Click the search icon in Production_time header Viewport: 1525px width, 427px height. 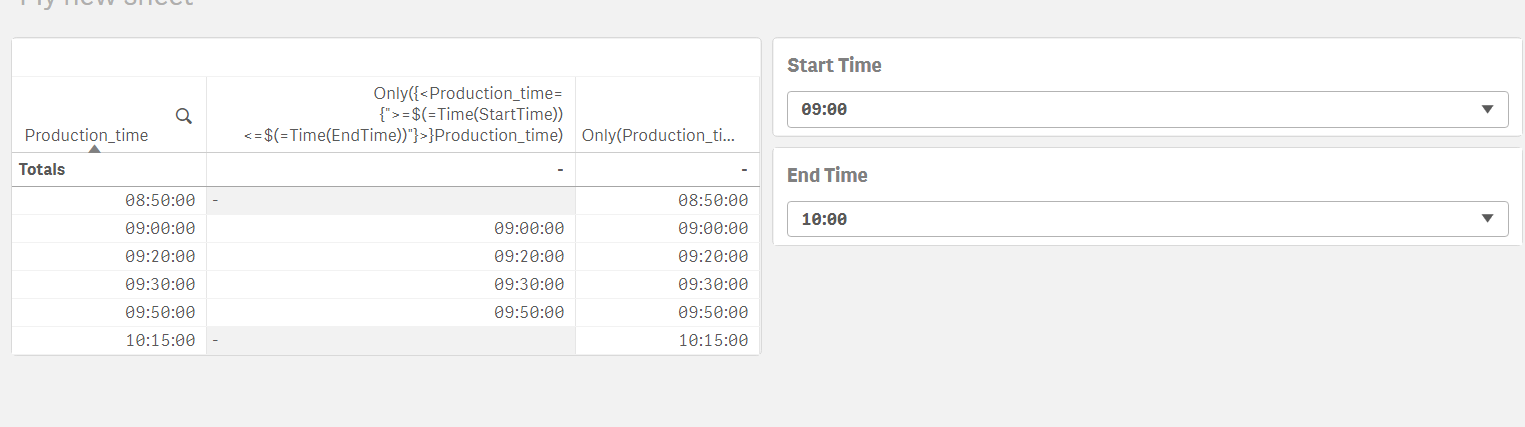coord(184,116)
